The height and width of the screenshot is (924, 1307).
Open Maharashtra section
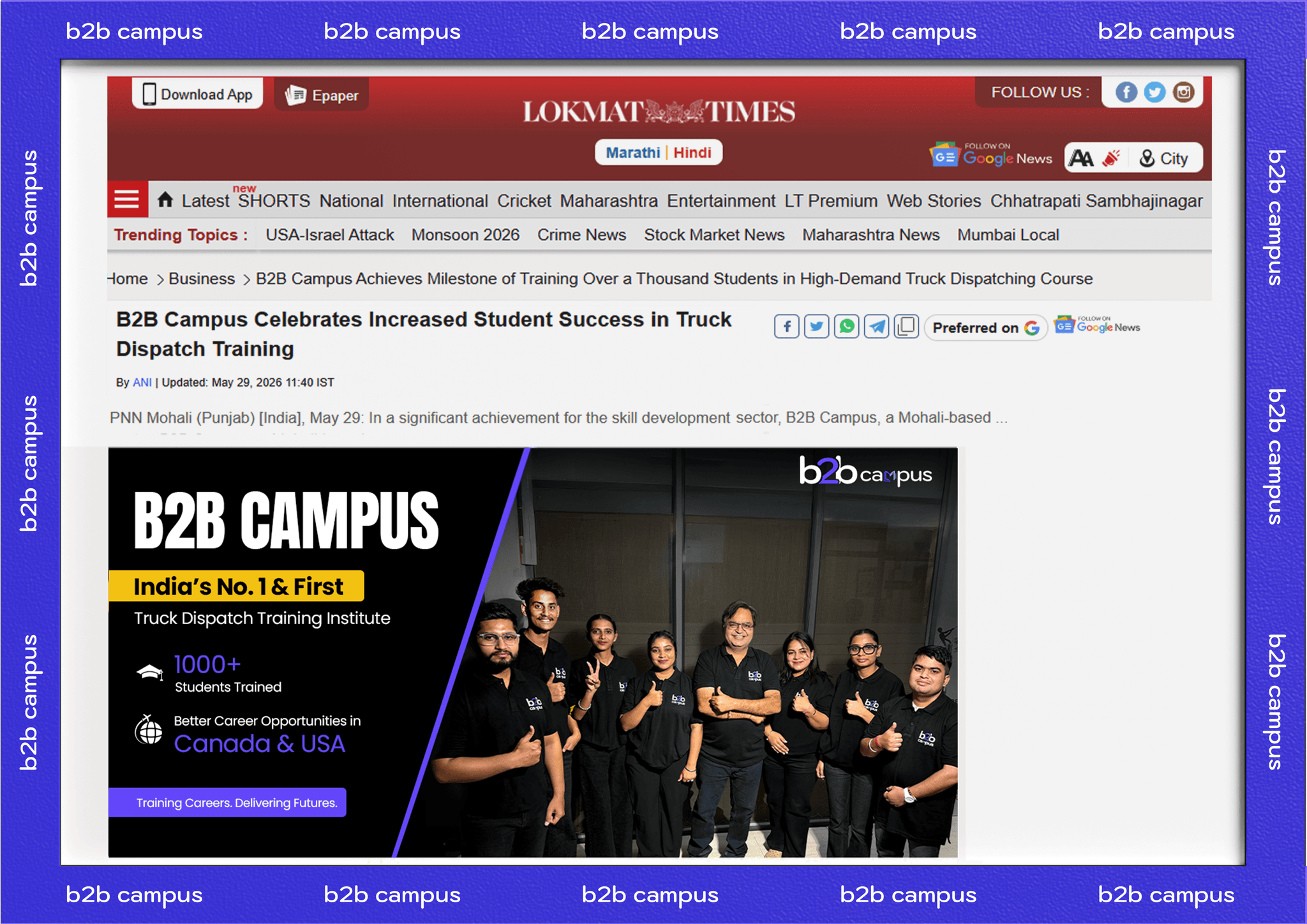pyautogui.click(x=609, y=201)
